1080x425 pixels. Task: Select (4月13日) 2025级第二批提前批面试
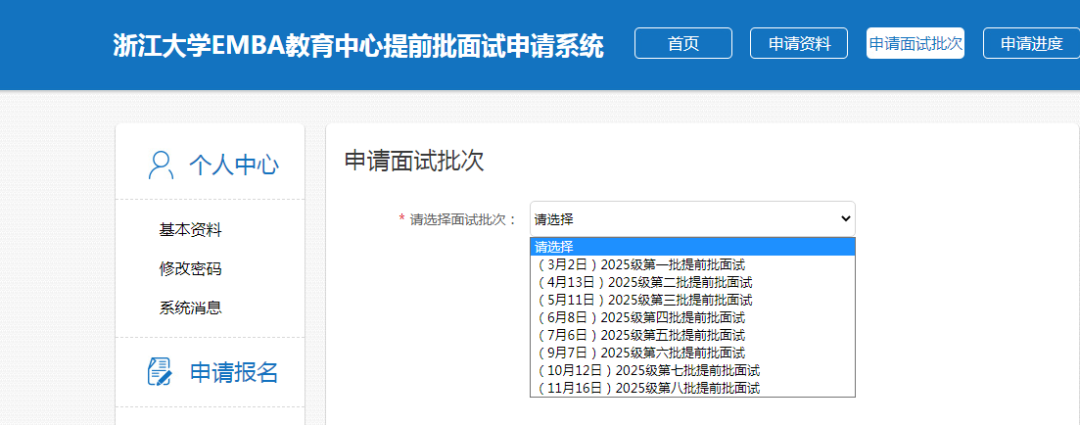[x=692, y=282]
